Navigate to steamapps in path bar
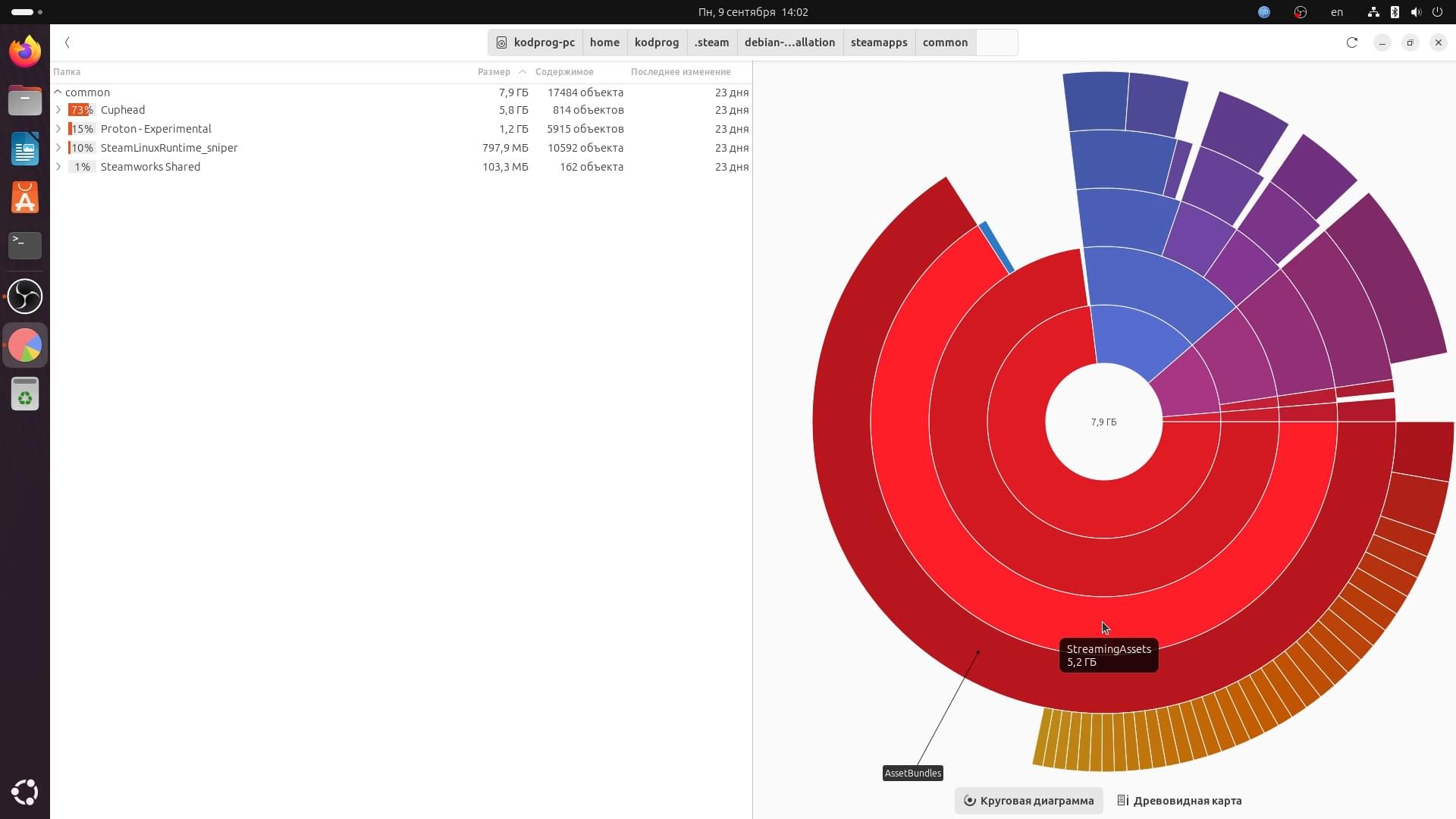The image size is (1456, 819). click(879, 42)
